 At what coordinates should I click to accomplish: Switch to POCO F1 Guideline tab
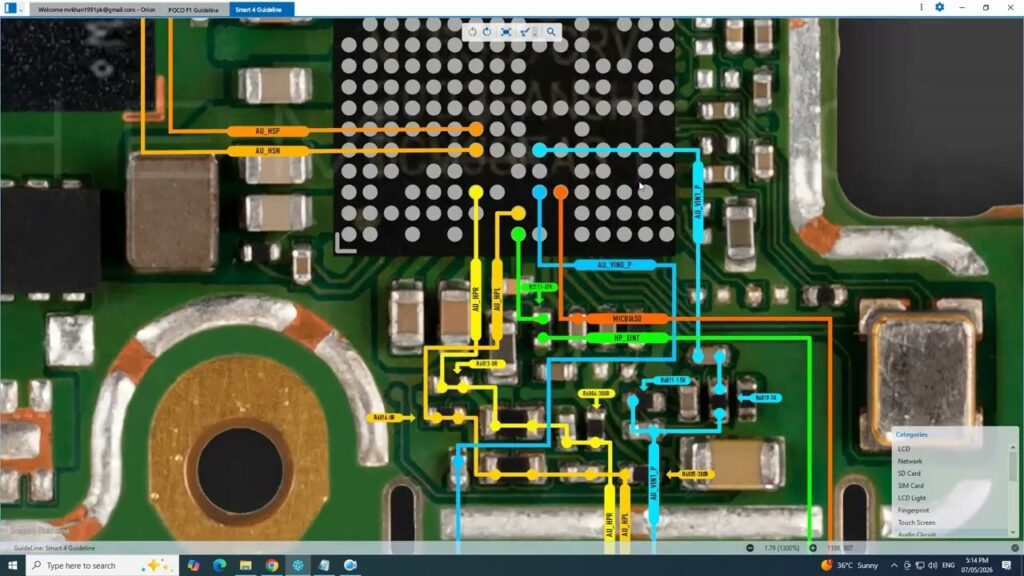tap(193, 10)
